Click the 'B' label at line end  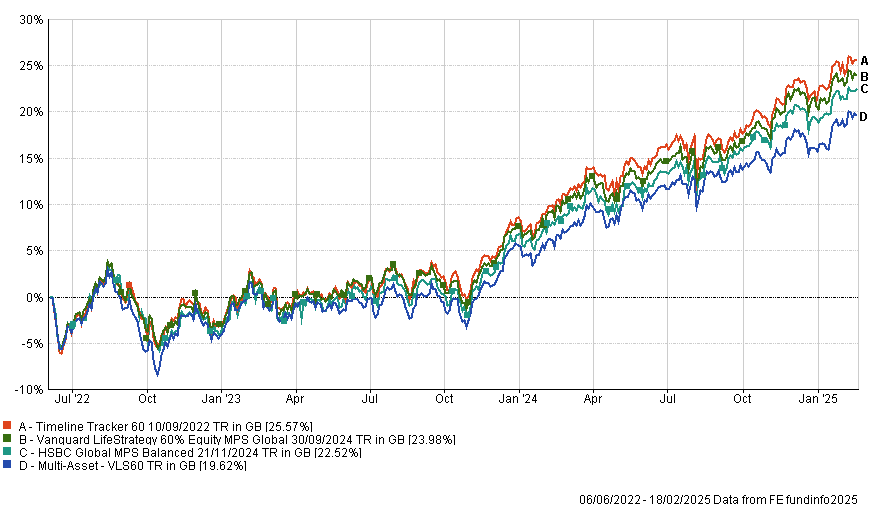tap(864, 76)
